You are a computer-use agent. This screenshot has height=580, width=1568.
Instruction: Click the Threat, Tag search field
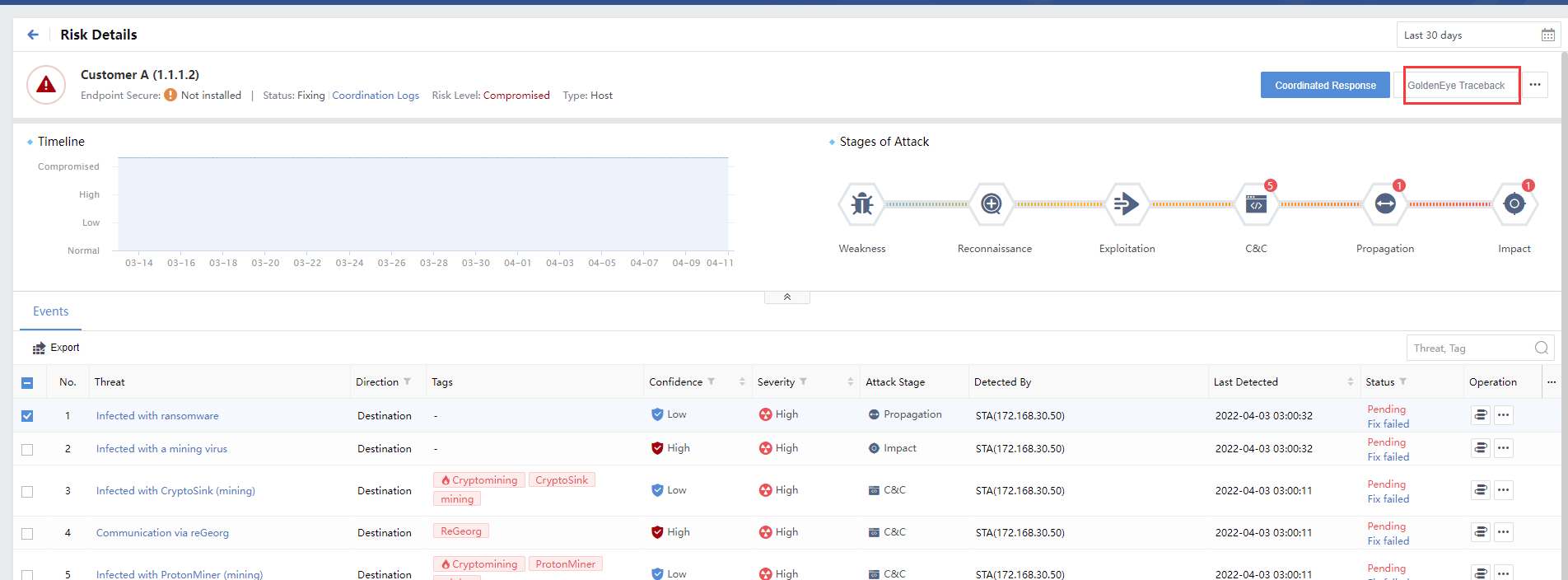click(x=1468, y=348)
